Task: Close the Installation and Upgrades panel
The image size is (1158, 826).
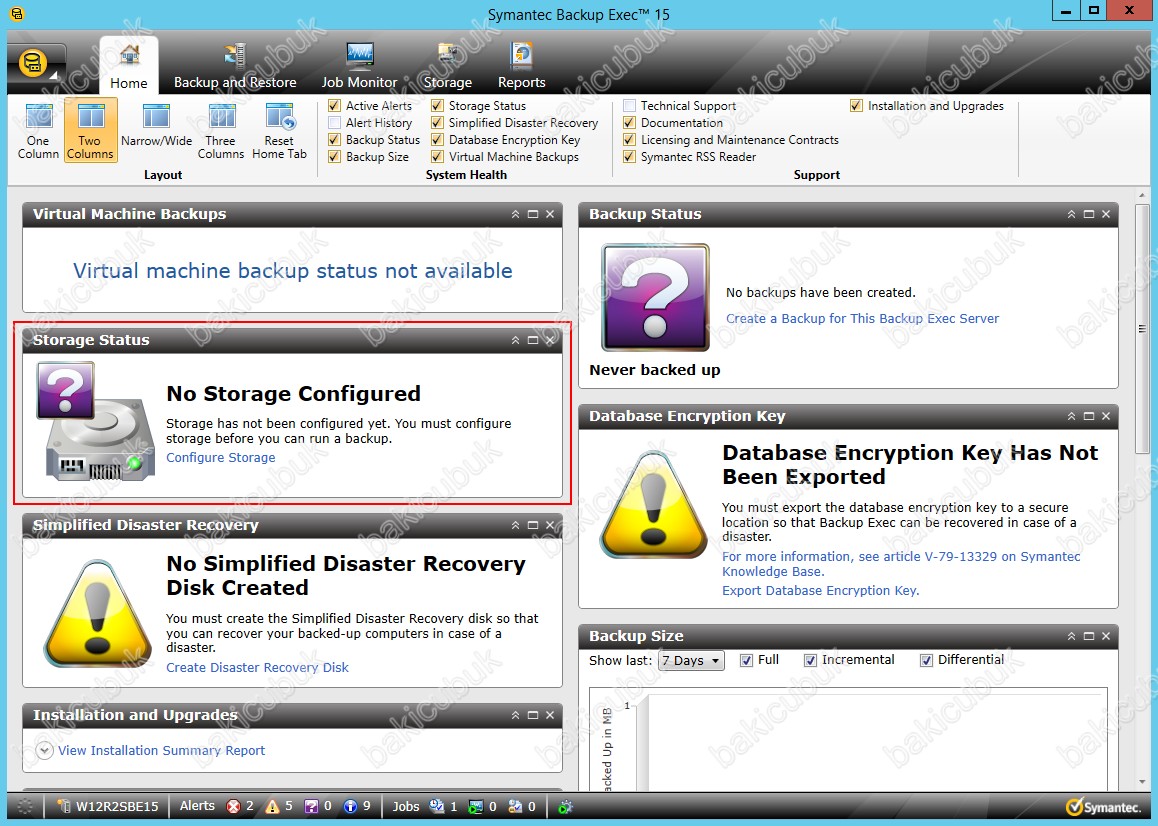Action: pos(550,715)
